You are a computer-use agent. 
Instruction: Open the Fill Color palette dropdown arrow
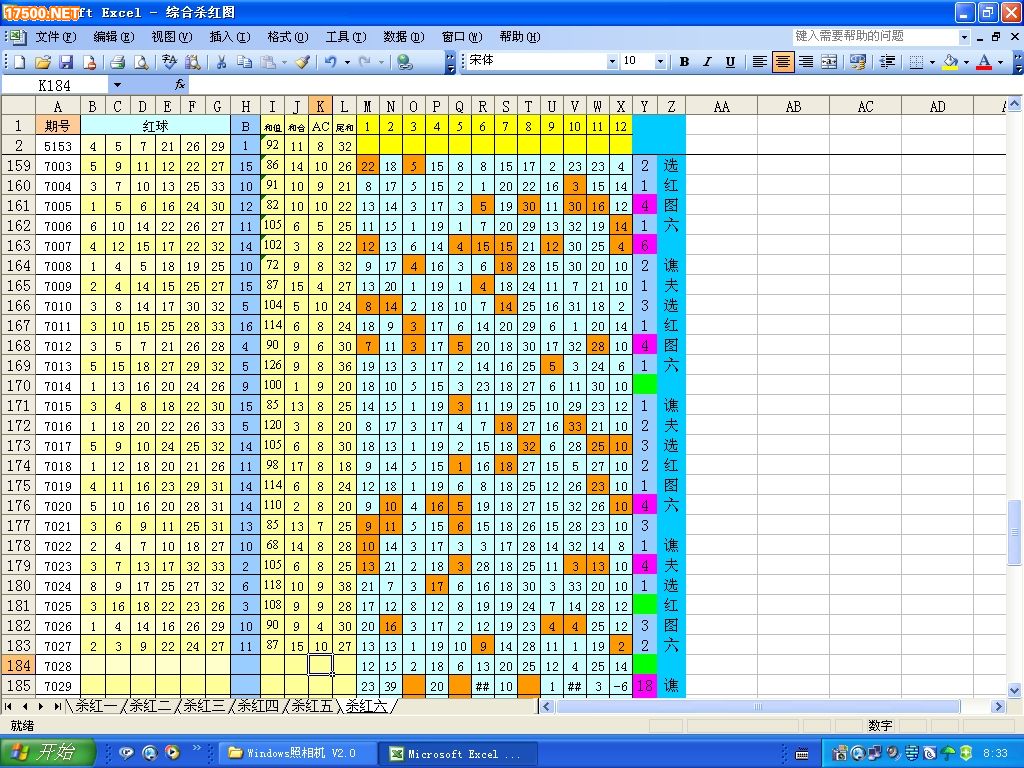coord(967,62)
